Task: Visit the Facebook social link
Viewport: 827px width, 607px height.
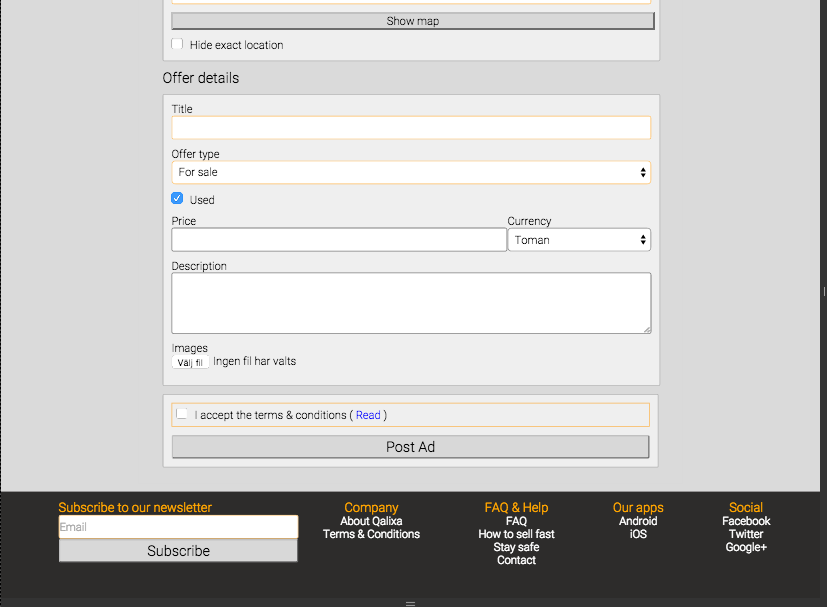Action: tap(746, 521)
